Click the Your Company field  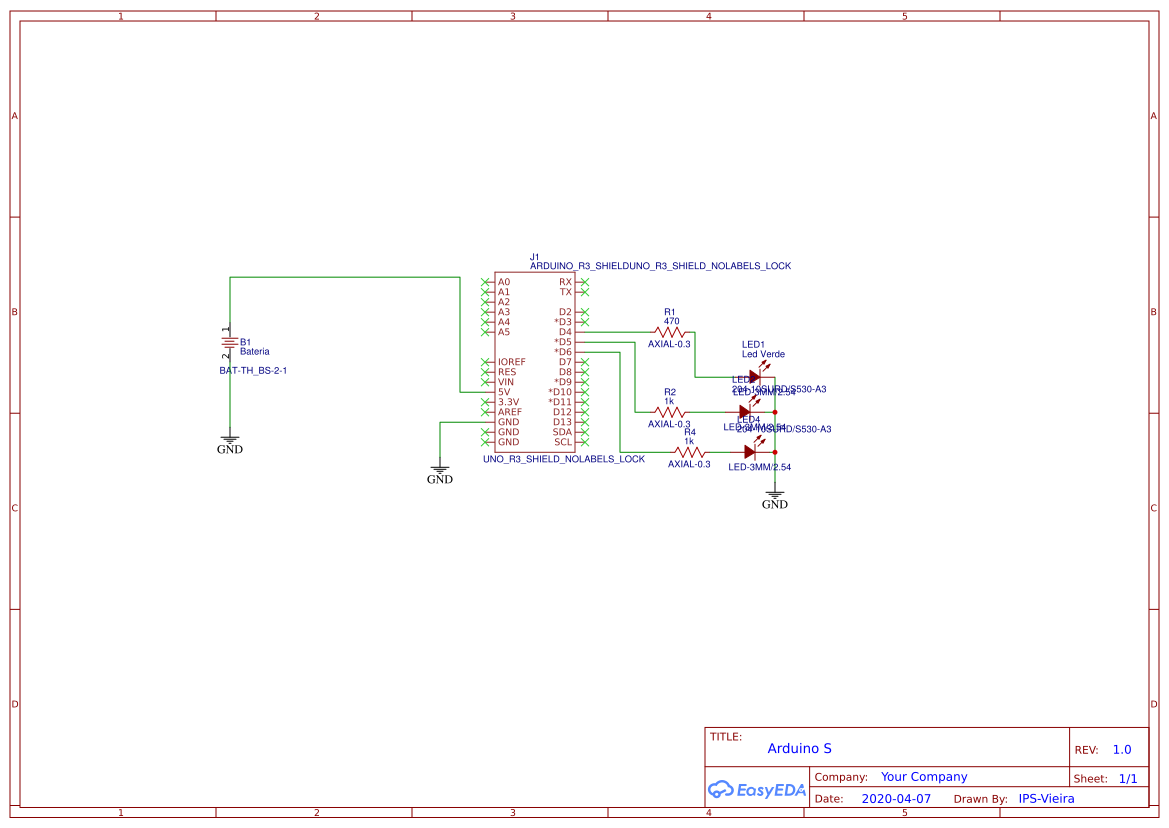click(924, 777)
